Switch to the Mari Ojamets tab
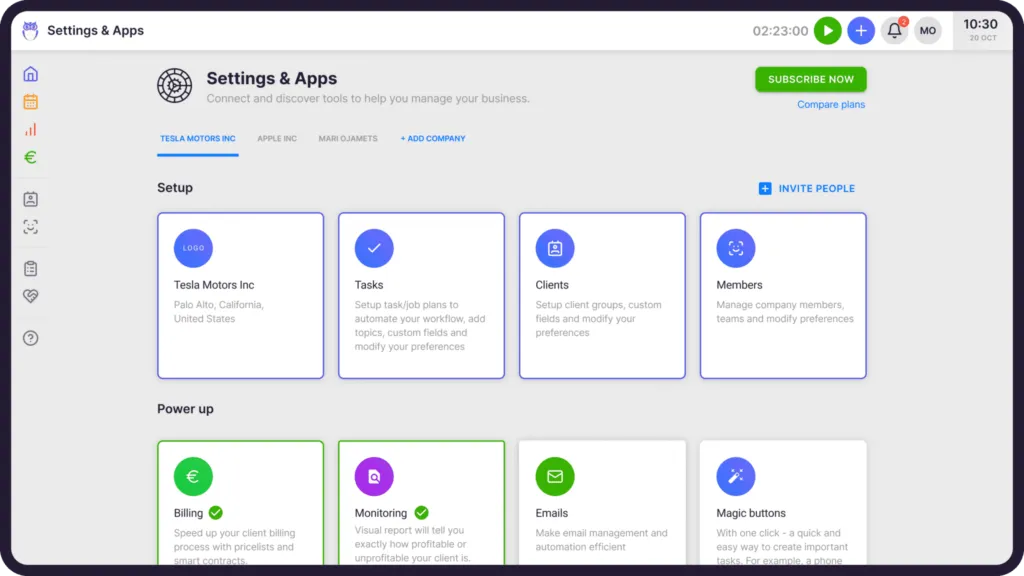 pos(348,138)
